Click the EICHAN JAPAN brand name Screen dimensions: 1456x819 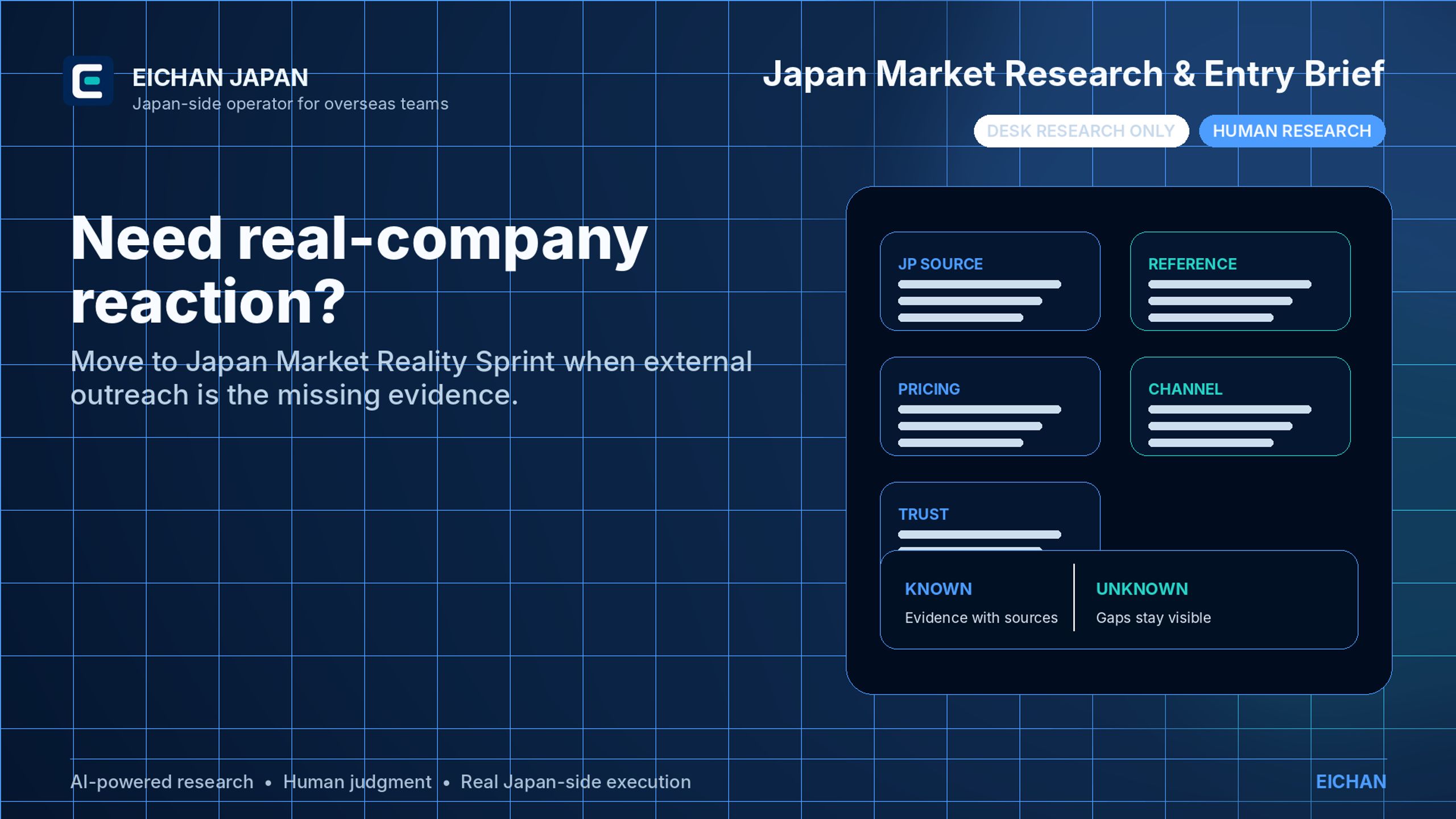(x=220, y=77)
